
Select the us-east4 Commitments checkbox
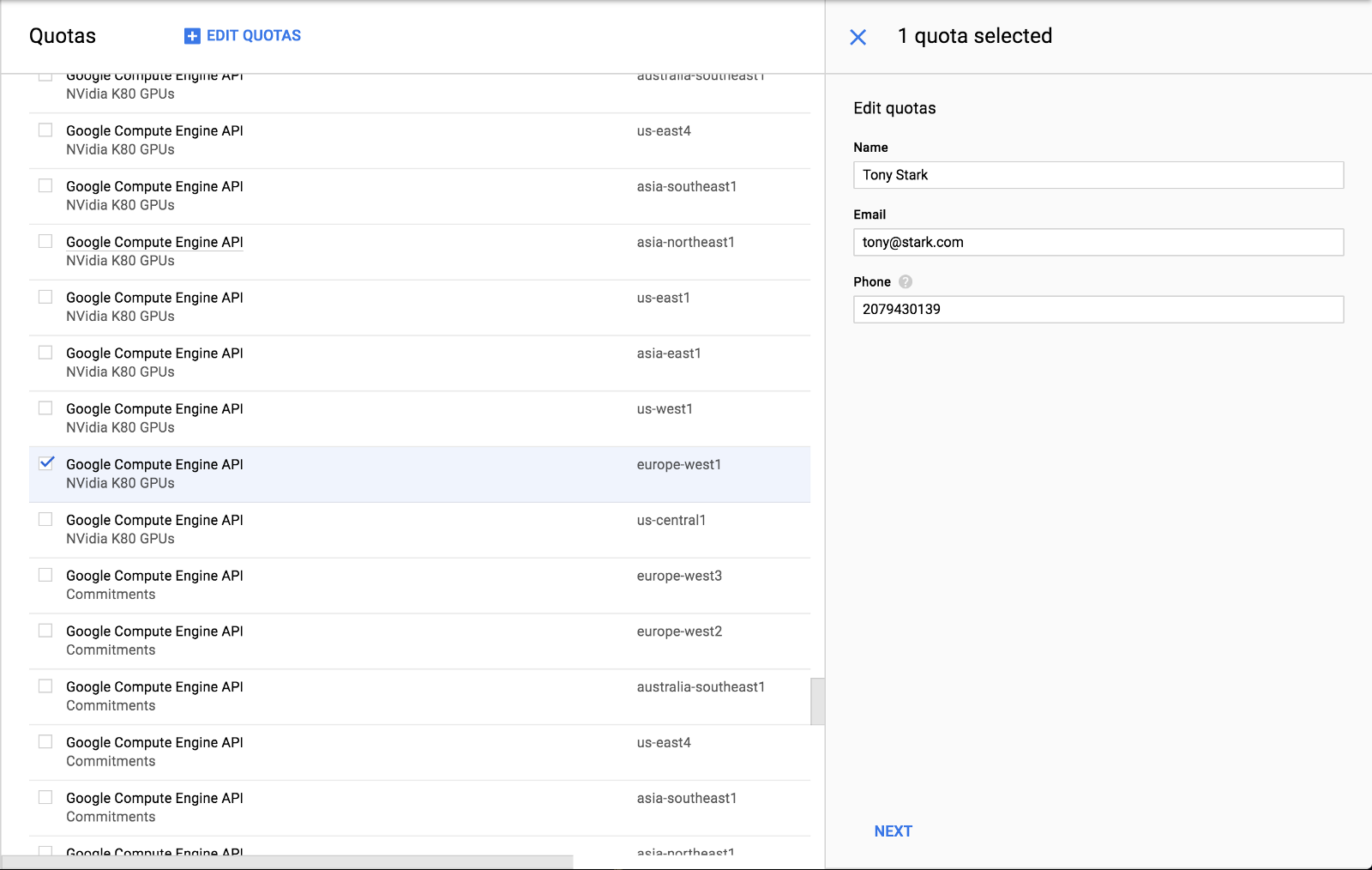pyautogui.click(x=46, y=741)
